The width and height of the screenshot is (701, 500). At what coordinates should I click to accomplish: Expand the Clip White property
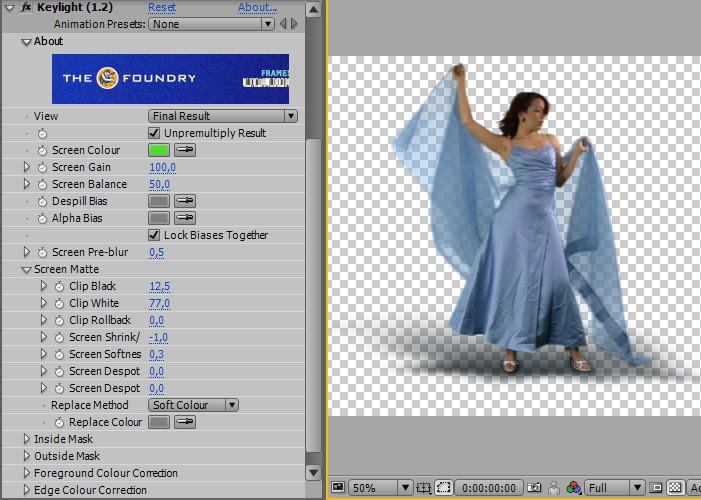43,303
